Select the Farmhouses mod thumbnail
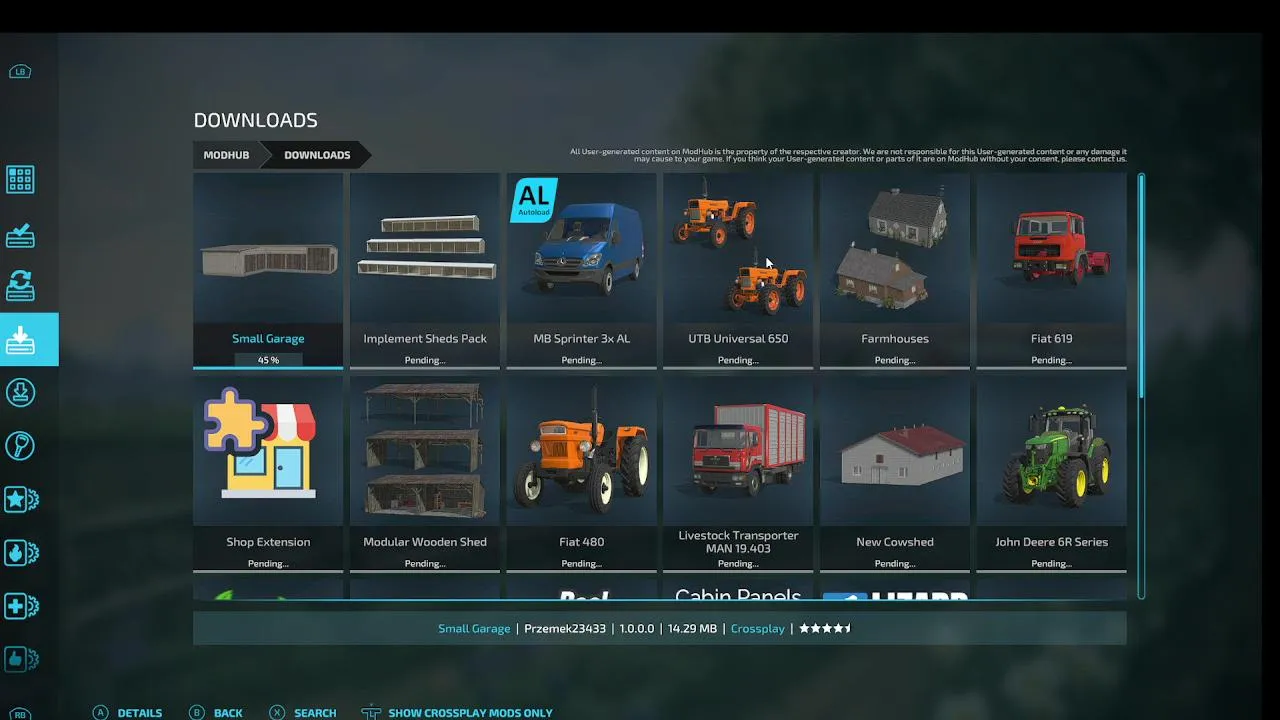Screen dimensions: 1280x720 click(x=895, y=248)
